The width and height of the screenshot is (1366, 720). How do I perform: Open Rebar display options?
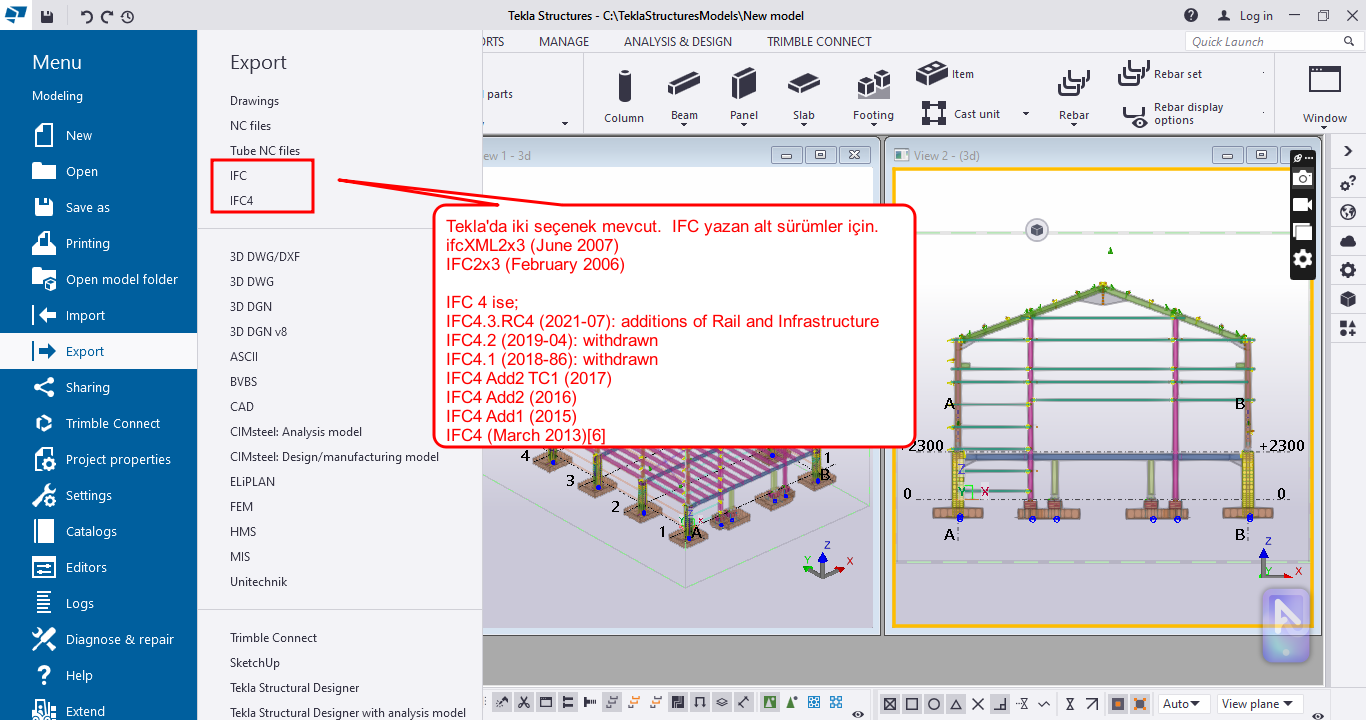pos(1173,114)
